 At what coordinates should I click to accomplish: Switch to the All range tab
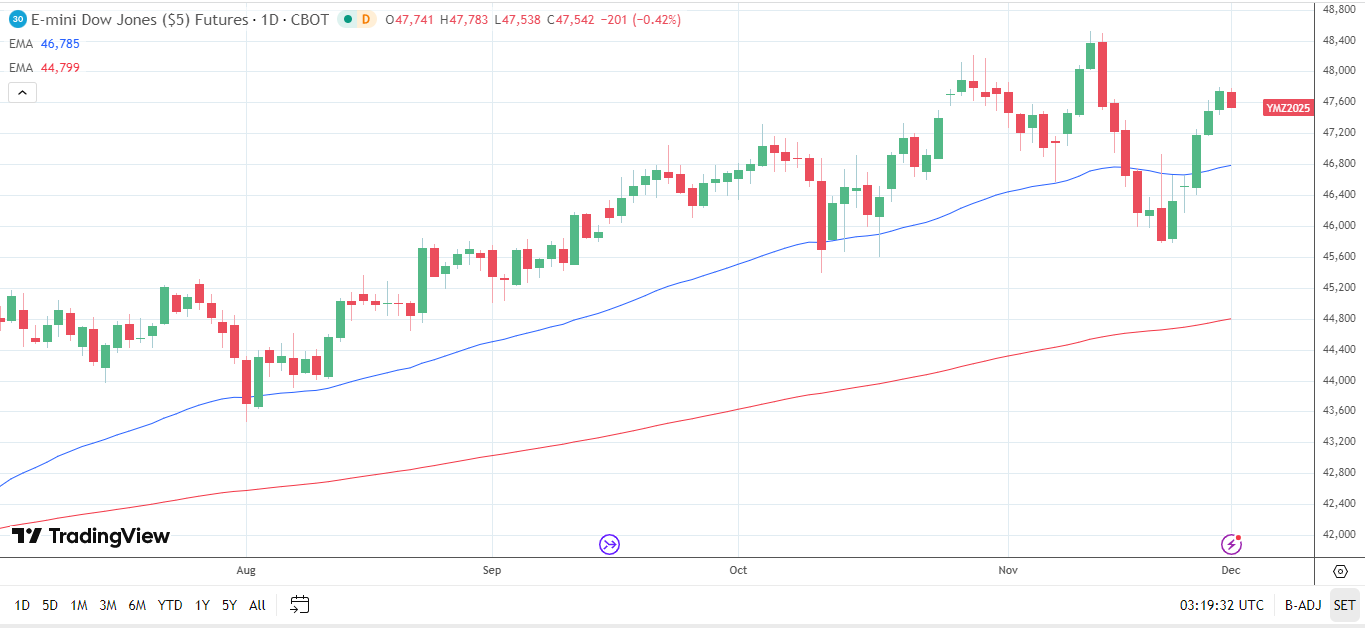[x=258, y=605]
